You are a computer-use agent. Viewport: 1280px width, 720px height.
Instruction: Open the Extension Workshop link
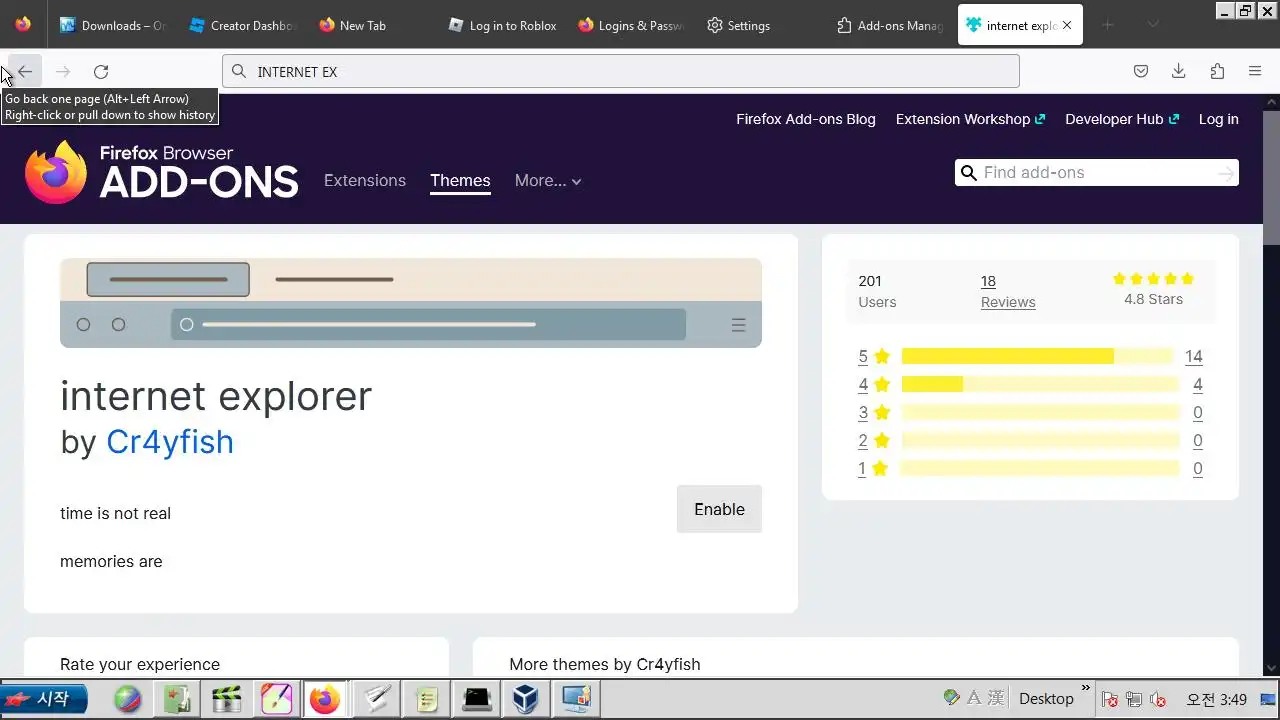970,119
